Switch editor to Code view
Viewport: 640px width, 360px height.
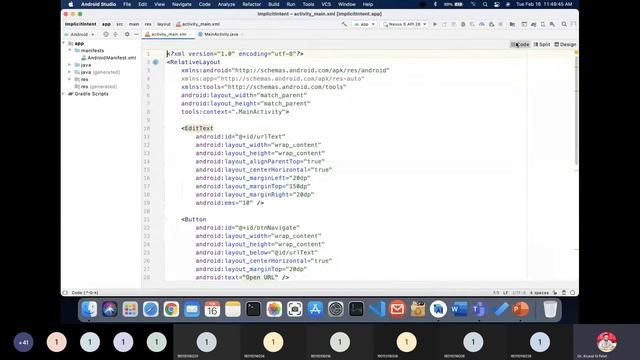520,44
